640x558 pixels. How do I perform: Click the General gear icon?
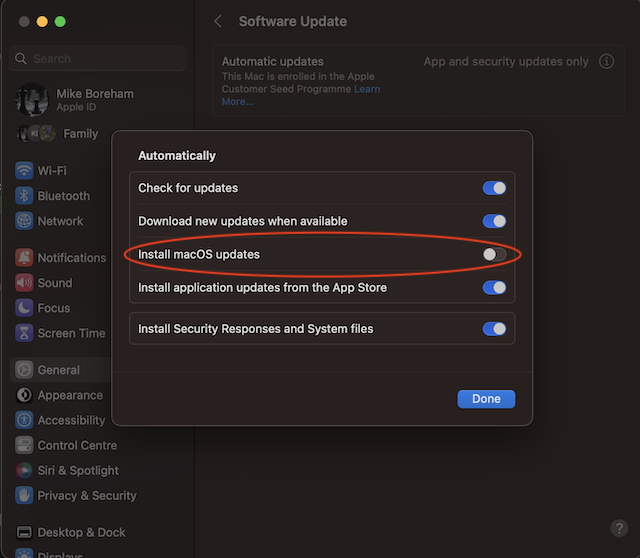[24, 370]
